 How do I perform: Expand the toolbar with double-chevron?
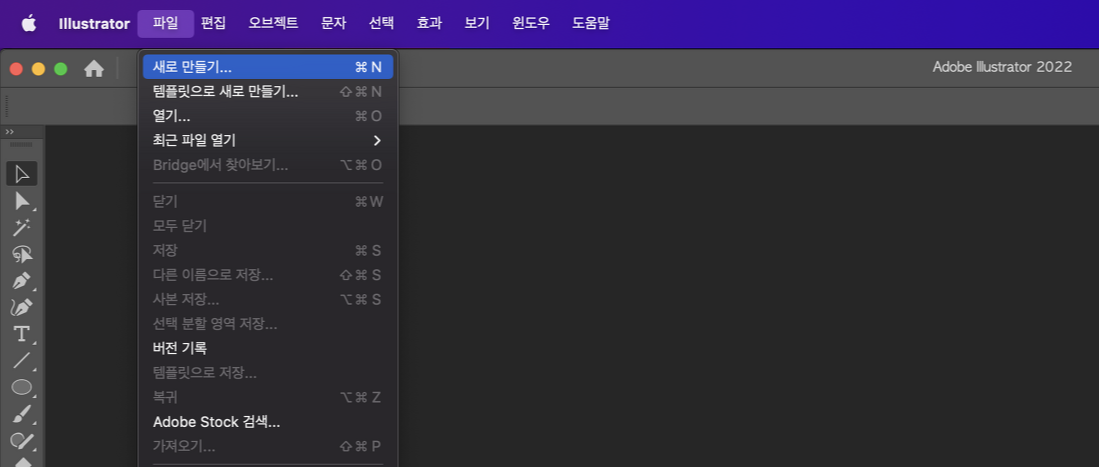coord(9,132)
